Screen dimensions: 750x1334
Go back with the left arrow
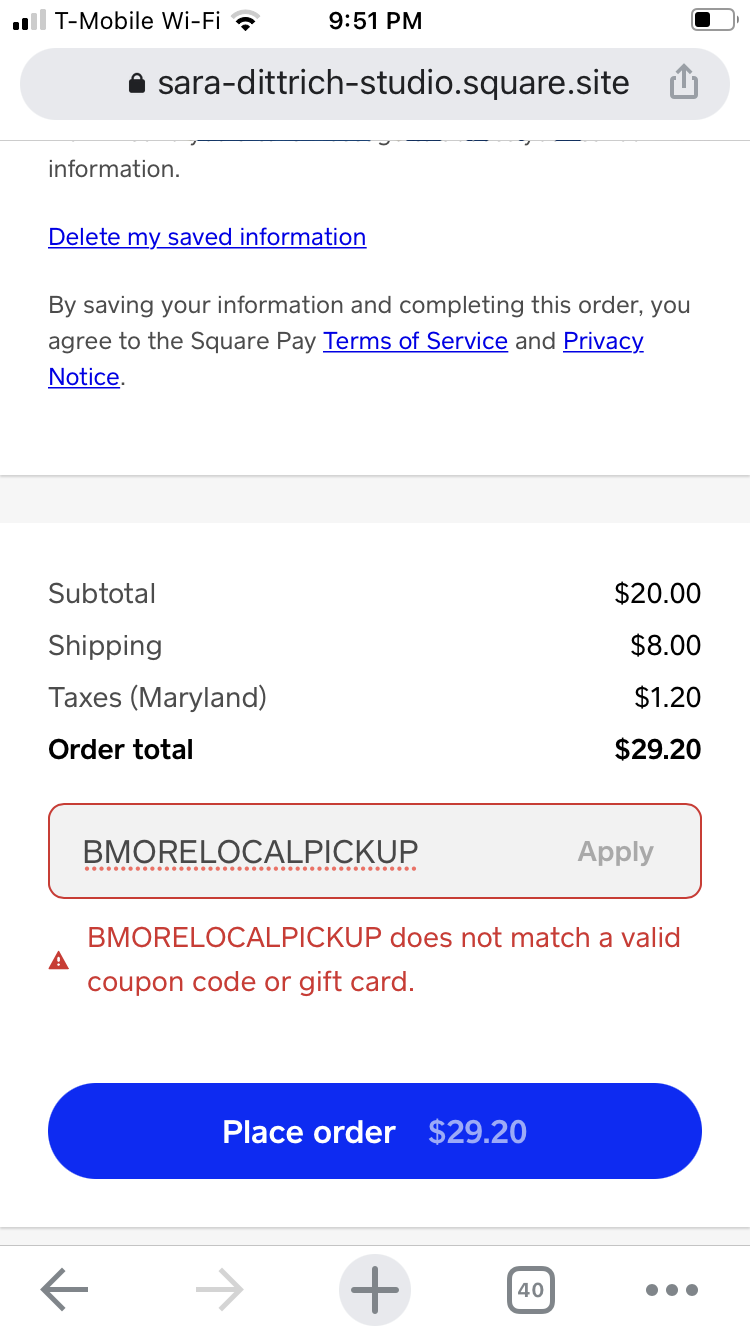pos(65,1290)
